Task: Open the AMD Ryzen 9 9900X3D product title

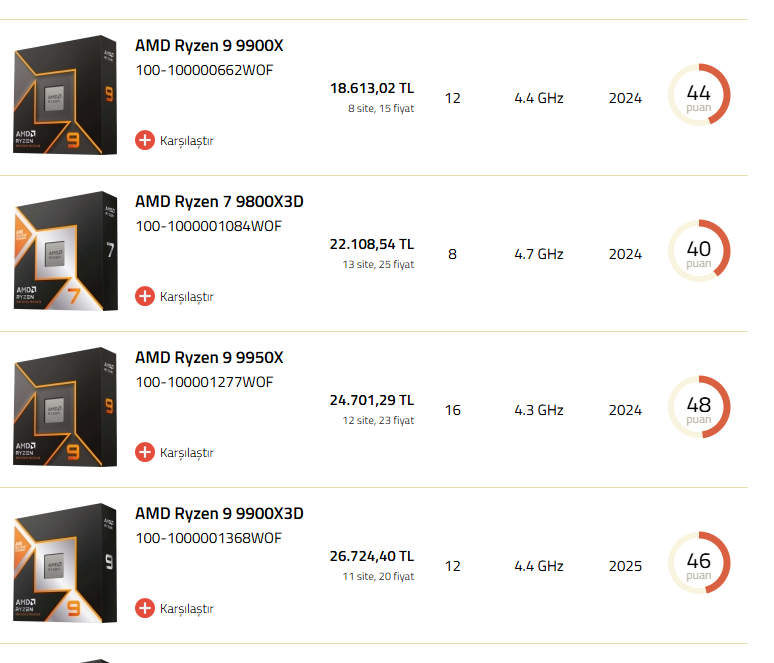Action: click(x=219, y=513)
